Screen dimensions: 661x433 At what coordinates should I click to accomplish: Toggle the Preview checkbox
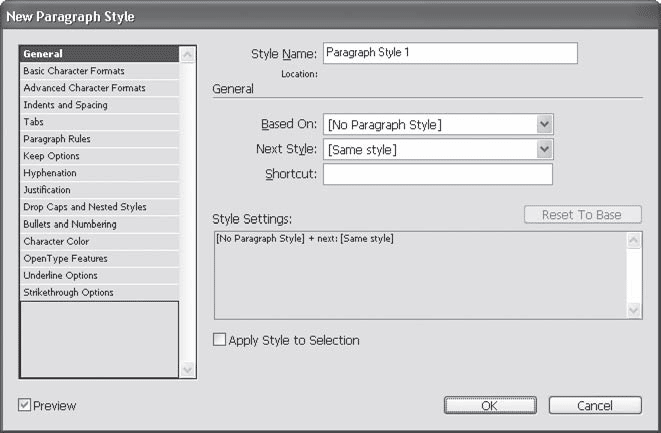tap(25, 405)
